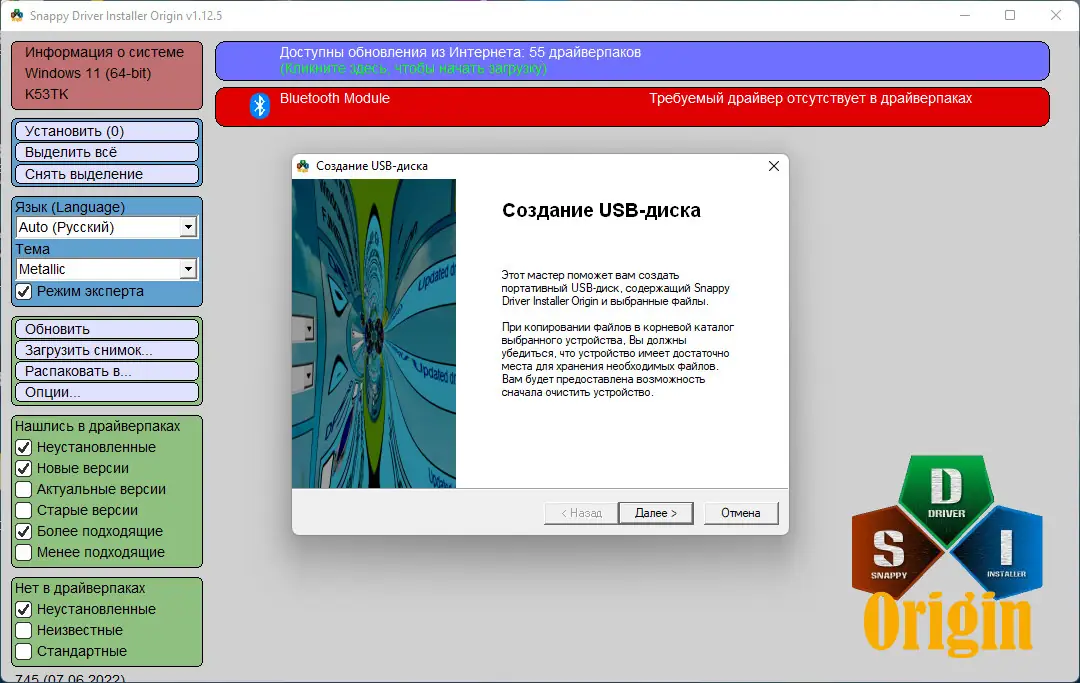The width and height of the screenshot is (1080, 683).
Task: Uncheck Более подходящие in Нашлись в драйверпаках
Action: click(x=24, y=531)
